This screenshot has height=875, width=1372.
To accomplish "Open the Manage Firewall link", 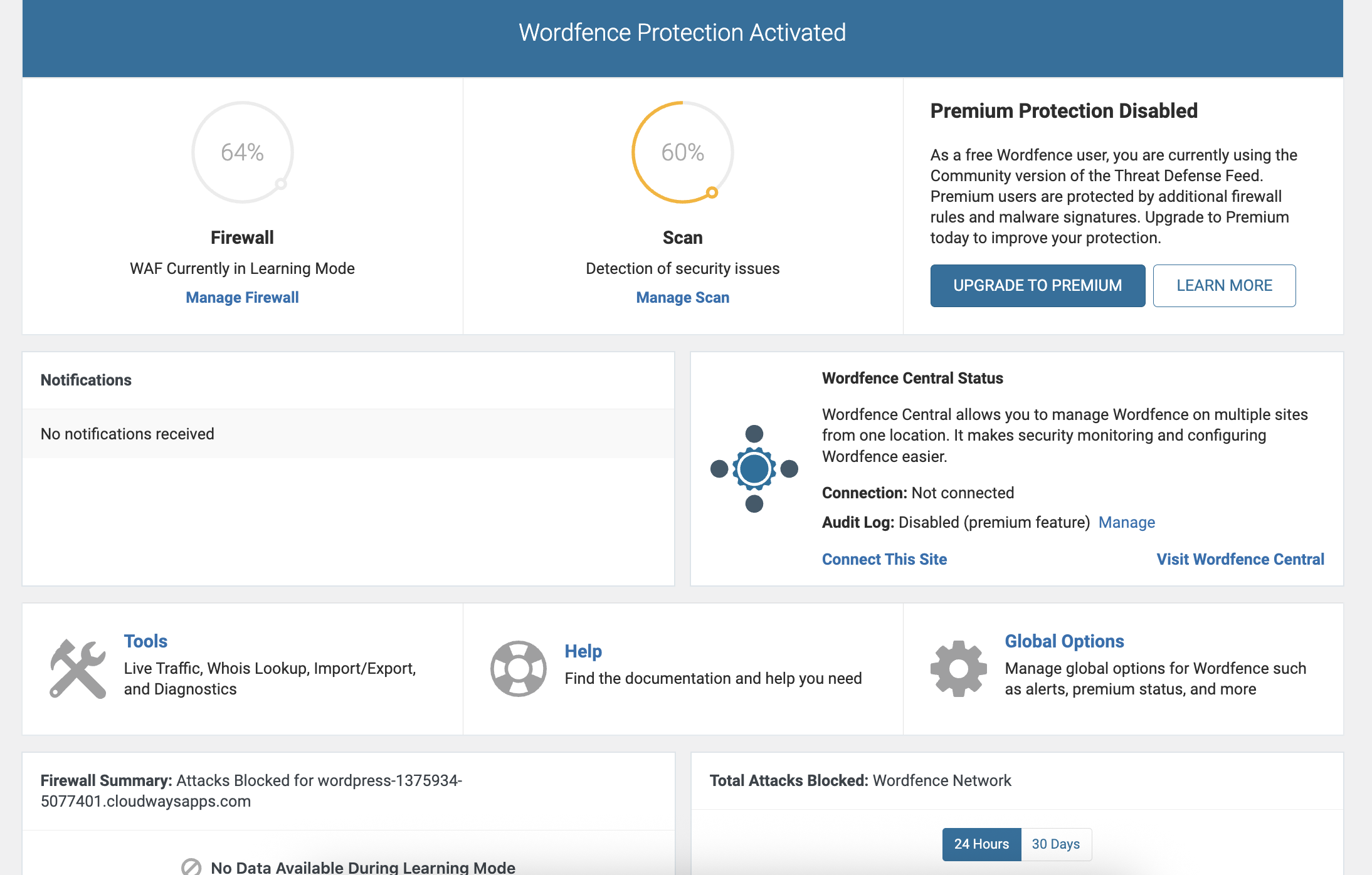I will pos(242,297).
